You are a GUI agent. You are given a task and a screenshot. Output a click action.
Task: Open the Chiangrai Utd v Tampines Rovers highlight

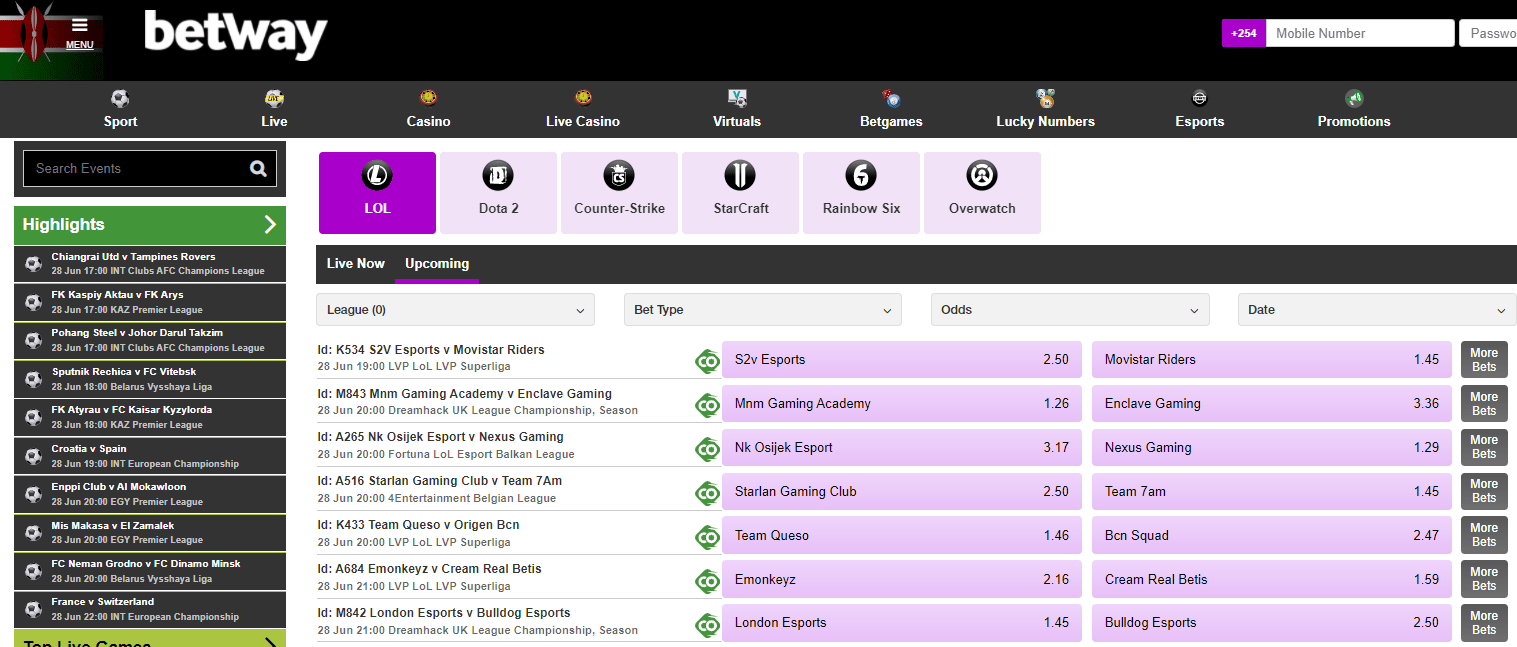click(150, 264)
